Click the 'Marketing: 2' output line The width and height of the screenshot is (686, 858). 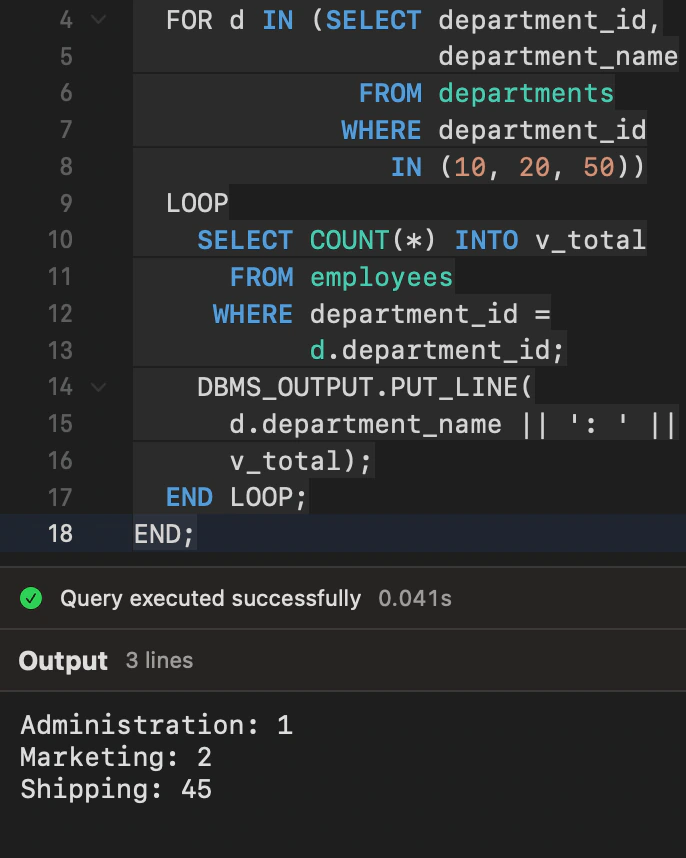click(116, 757)
